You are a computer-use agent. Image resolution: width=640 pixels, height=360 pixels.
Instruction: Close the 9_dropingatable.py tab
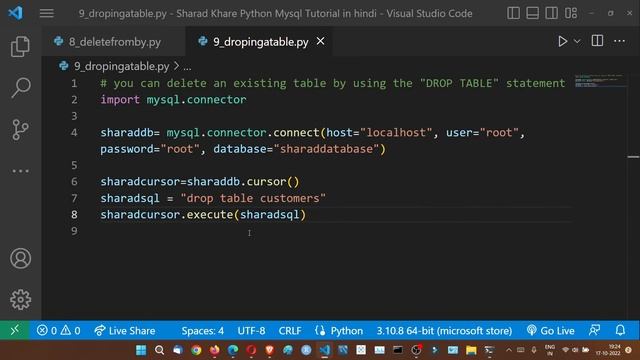click(321, 41)
